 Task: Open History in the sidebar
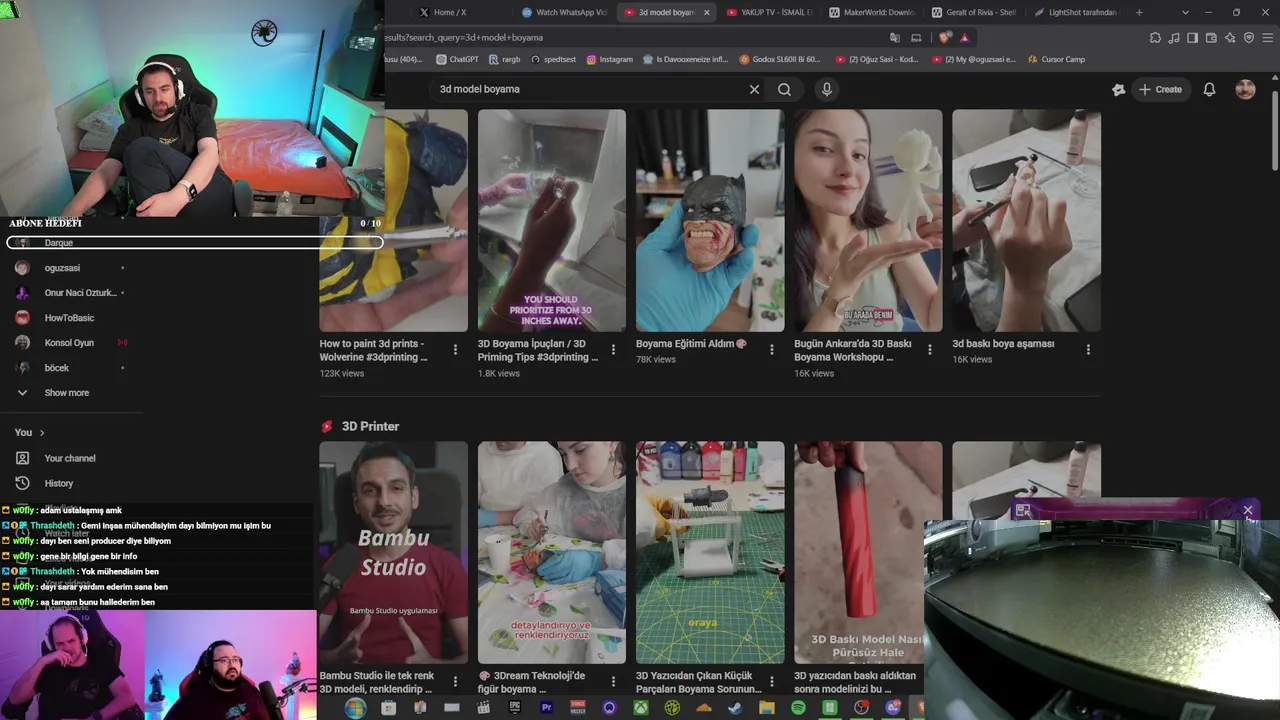(59, 483)
